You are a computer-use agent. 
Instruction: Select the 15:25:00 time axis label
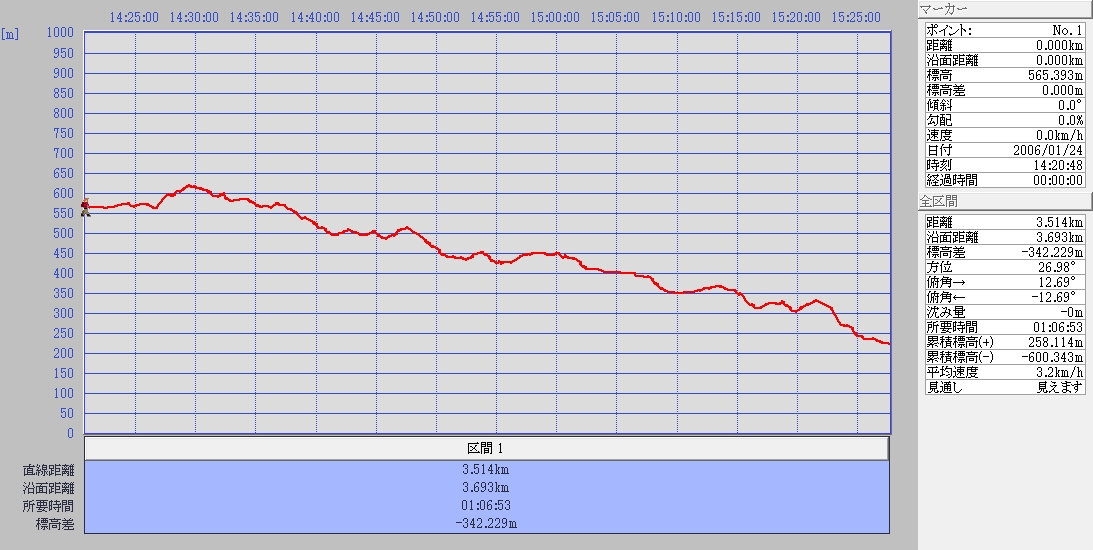pos(856,17)
